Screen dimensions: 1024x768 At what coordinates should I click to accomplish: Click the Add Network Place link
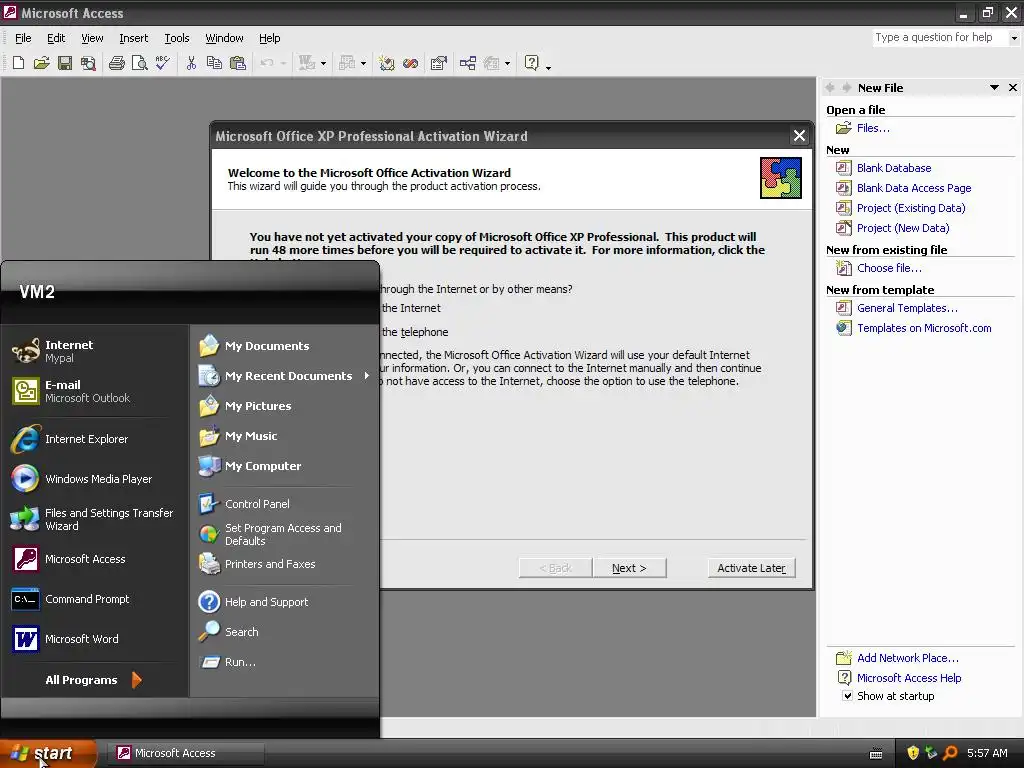(x=908, y=658)
